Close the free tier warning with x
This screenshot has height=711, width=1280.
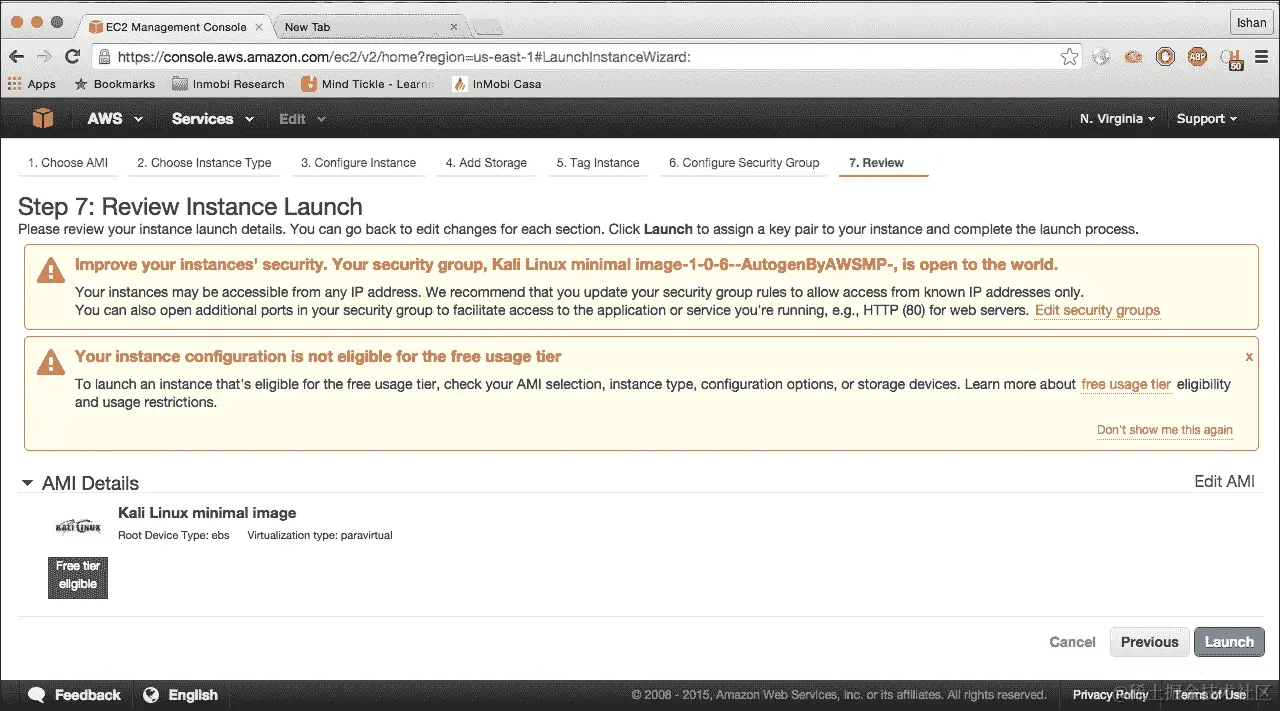[x=1249, y=356]
